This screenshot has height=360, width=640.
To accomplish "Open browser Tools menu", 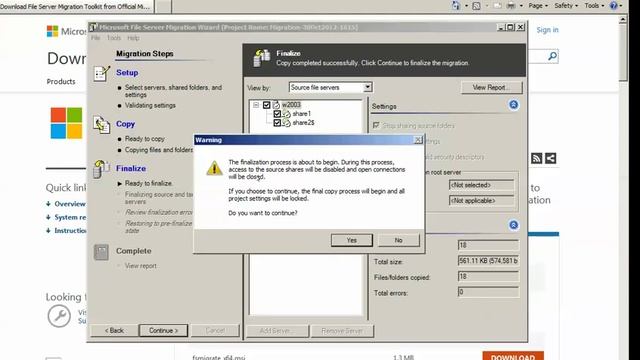I will tap(594, 6).
